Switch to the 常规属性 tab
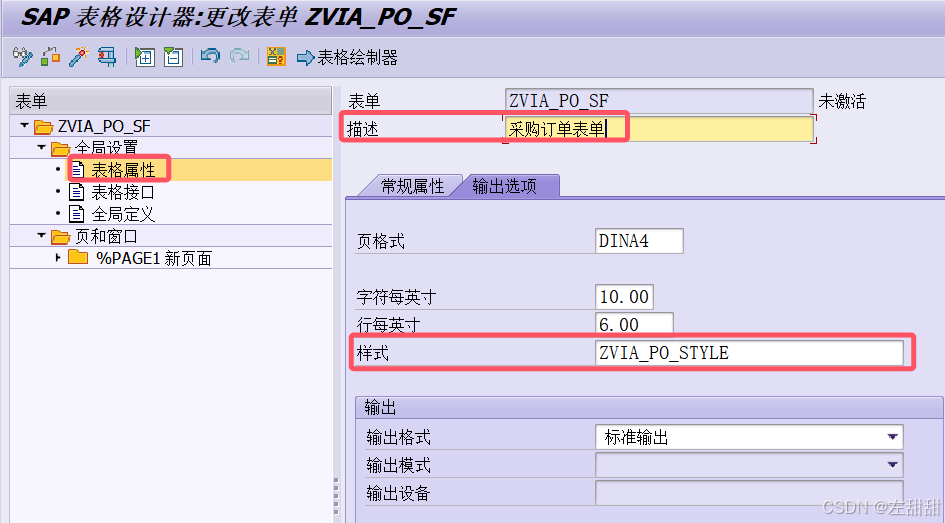This screenshot has width=945, height=523. 412,186
